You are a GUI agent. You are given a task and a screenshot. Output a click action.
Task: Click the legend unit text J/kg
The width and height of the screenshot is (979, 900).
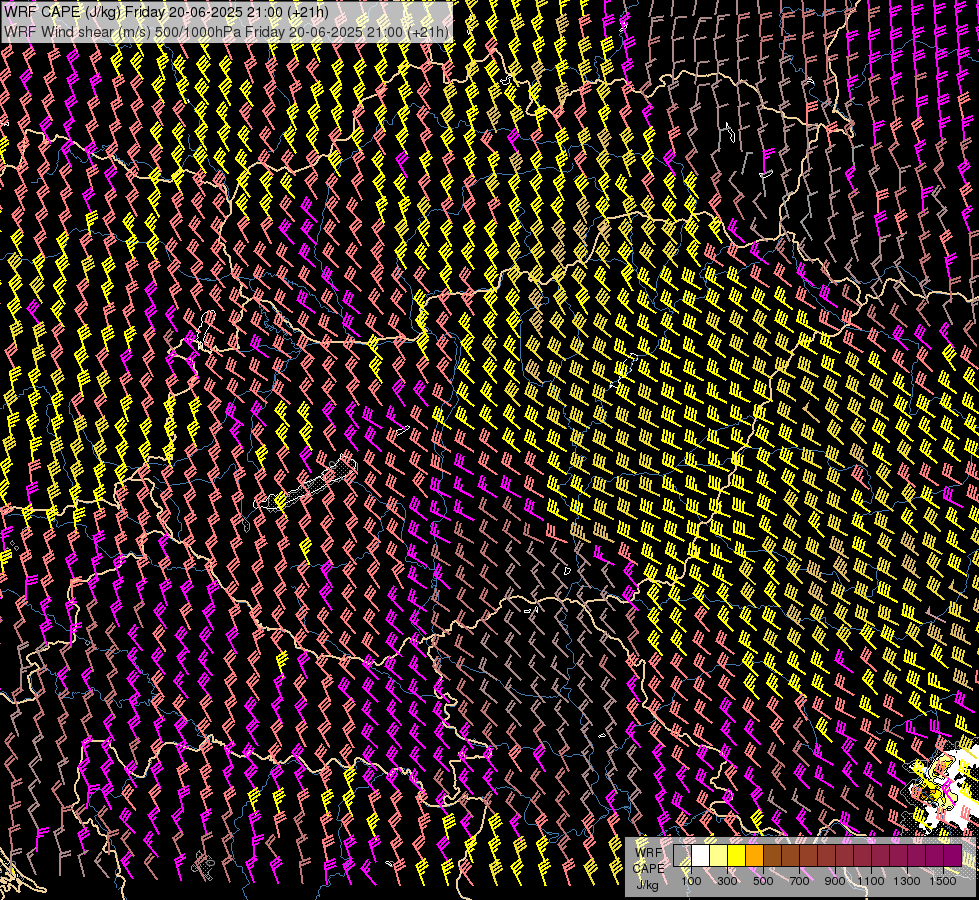[x=647, y=885]
